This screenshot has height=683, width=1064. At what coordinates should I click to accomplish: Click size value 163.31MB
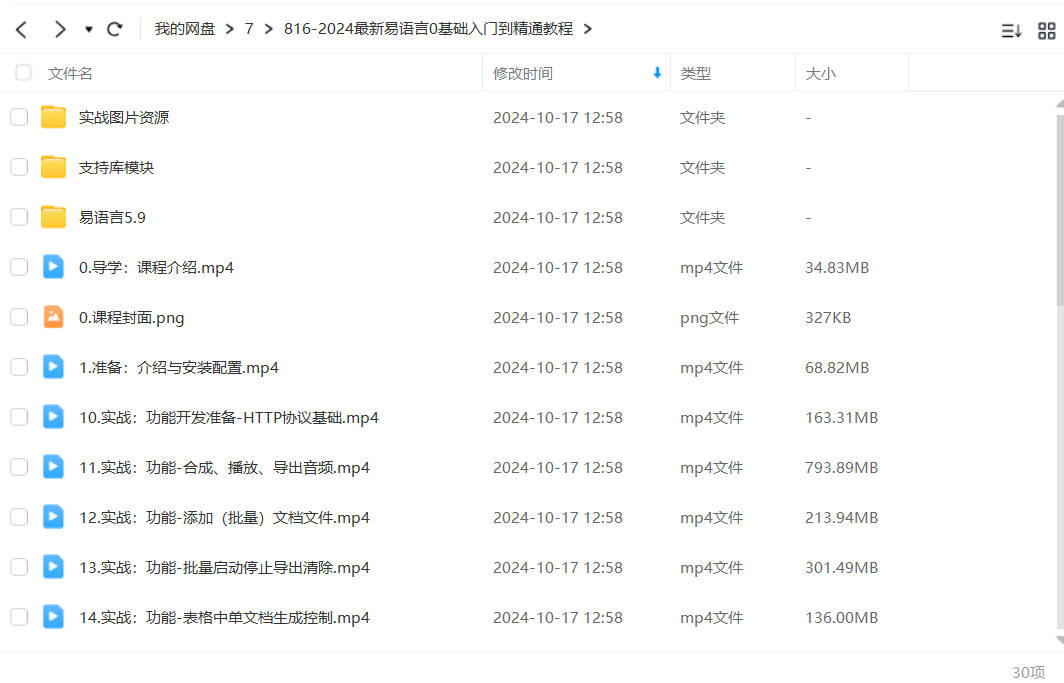pyautogui.click(x=841, y=417)
